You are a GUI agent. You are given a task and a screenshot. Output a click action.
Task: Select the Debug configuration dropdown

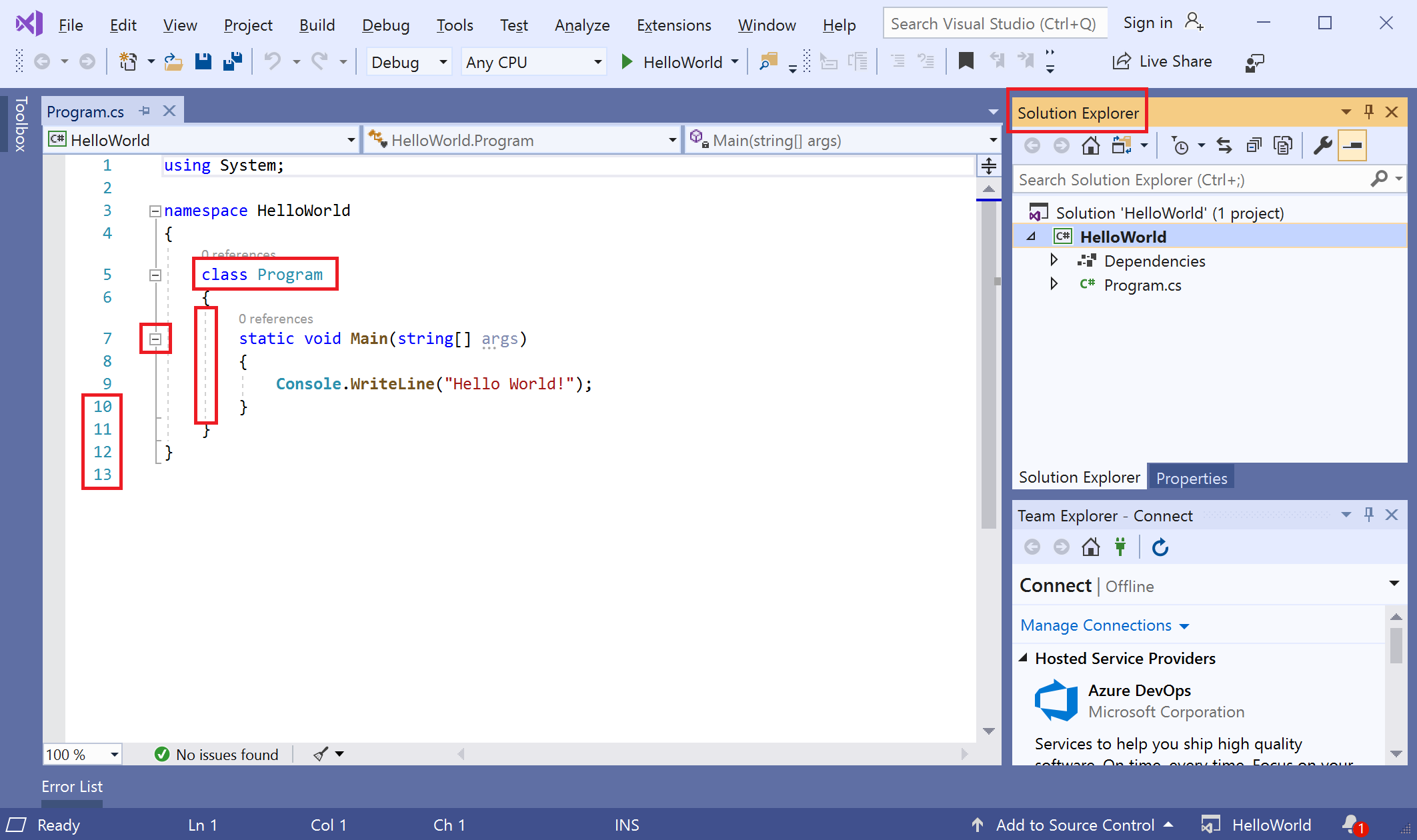tap(405, 63)
